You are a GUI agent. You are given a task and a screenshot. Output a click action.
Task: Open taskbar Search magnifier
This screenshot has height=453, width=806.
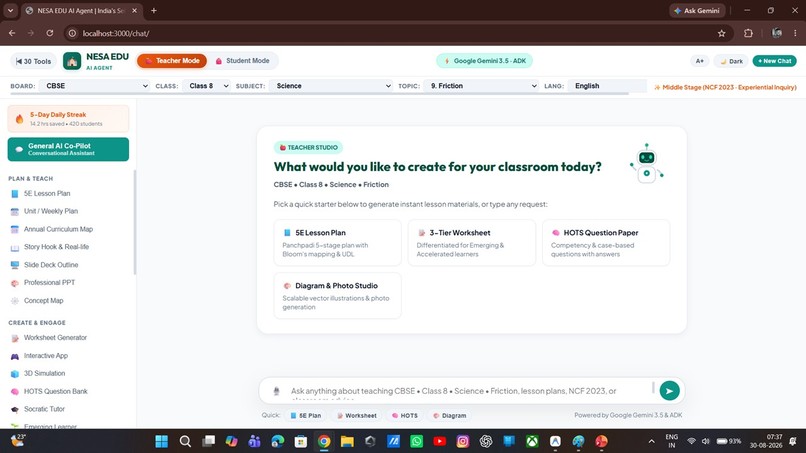point(185,441)
